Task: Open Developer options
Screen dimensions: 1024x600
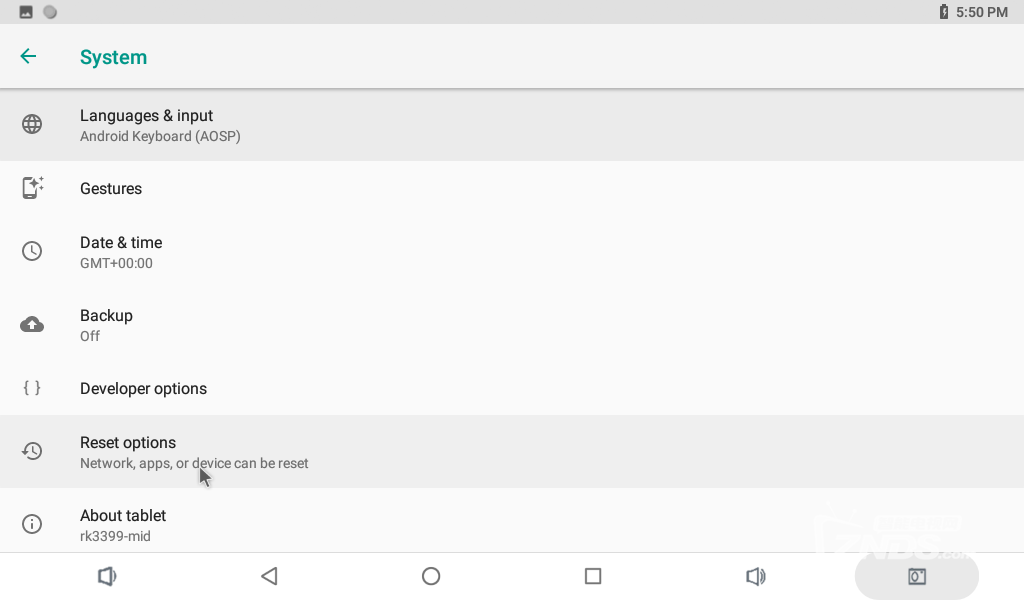Action: pos(512,388)
